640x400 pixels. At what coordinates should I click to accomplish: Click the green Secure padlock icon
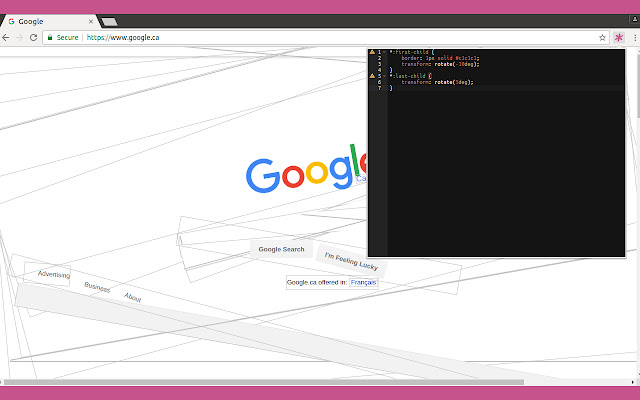[x=50, y=38]
